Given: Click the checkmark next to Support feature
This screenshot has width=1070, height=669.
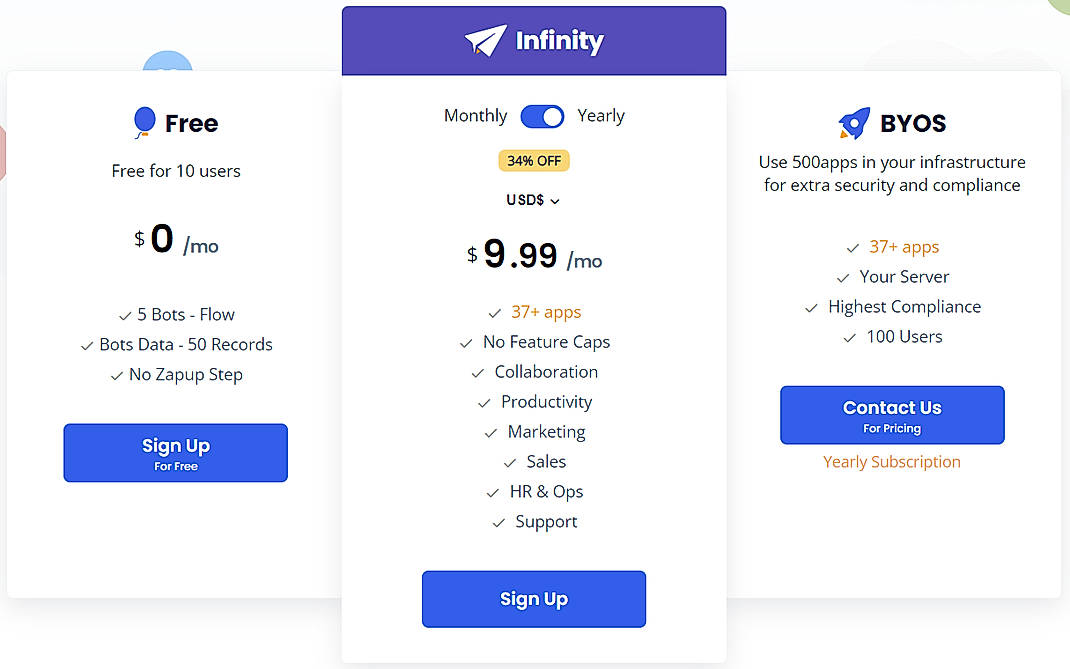Looking at the screenshot, I should (x=498, y=522).
